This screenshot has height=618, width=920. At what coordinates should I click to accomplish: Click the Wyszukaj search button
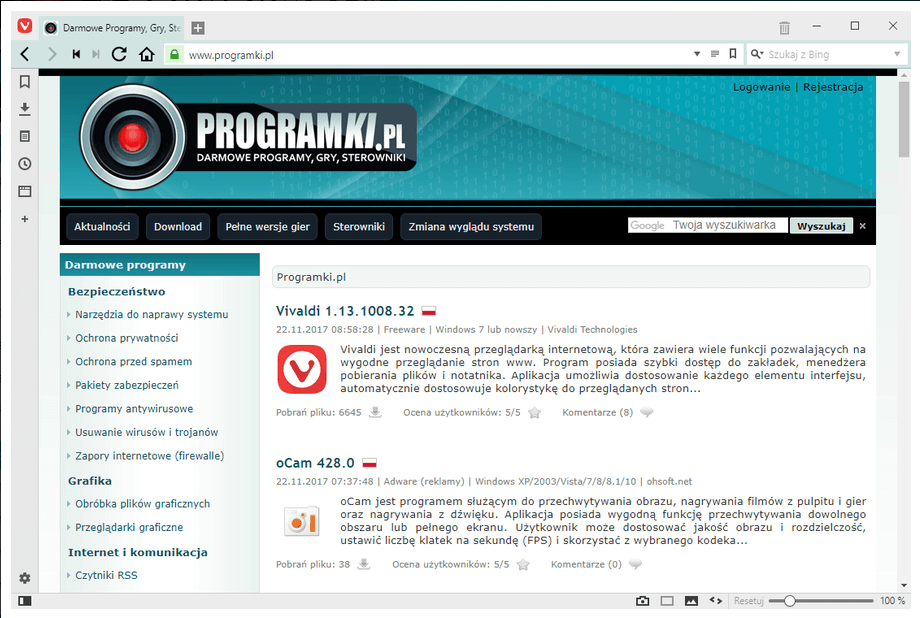[821, 226]
